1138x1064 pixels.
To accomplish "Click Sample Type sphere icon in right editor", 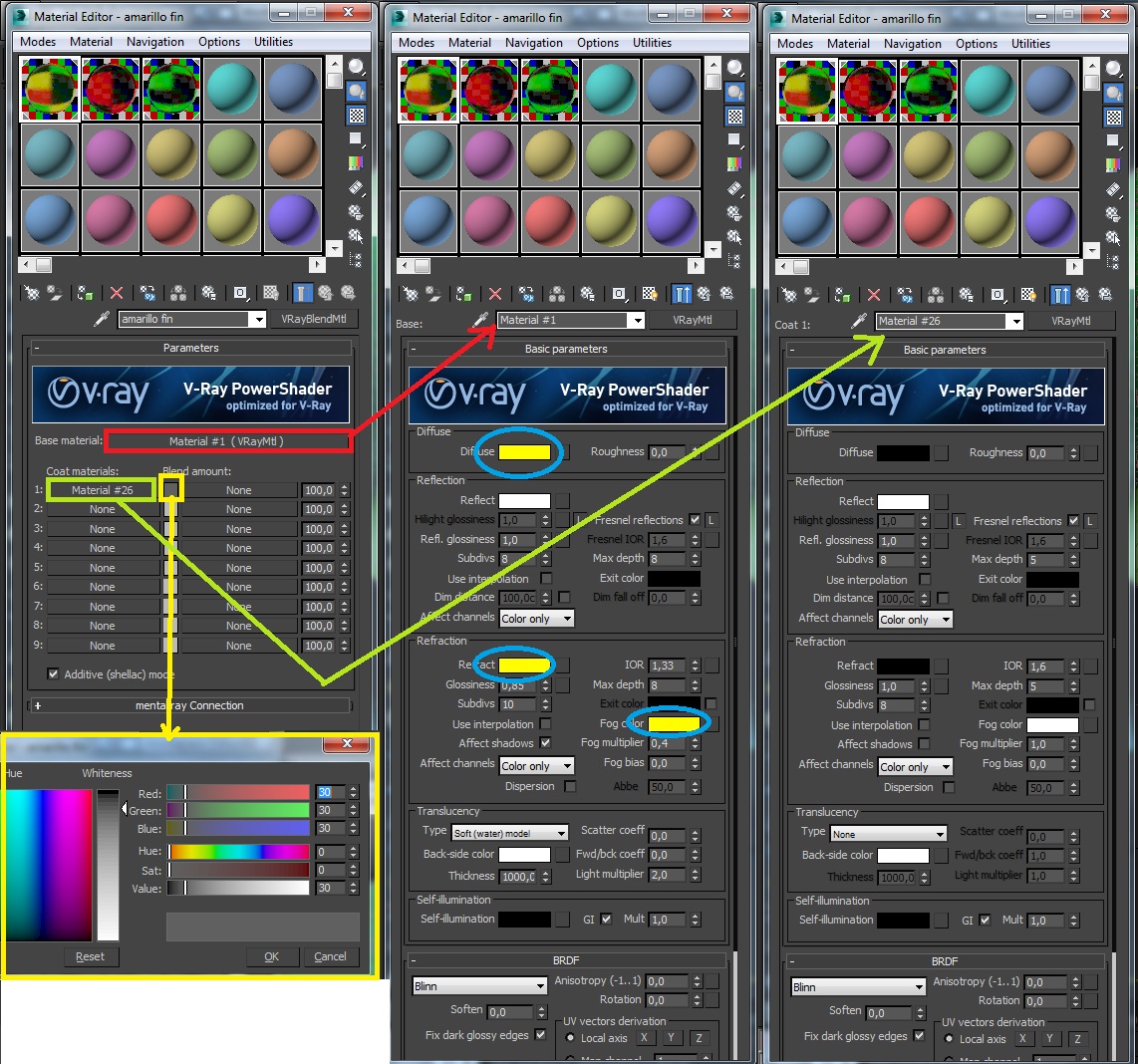I will [x=1113, y=69].
